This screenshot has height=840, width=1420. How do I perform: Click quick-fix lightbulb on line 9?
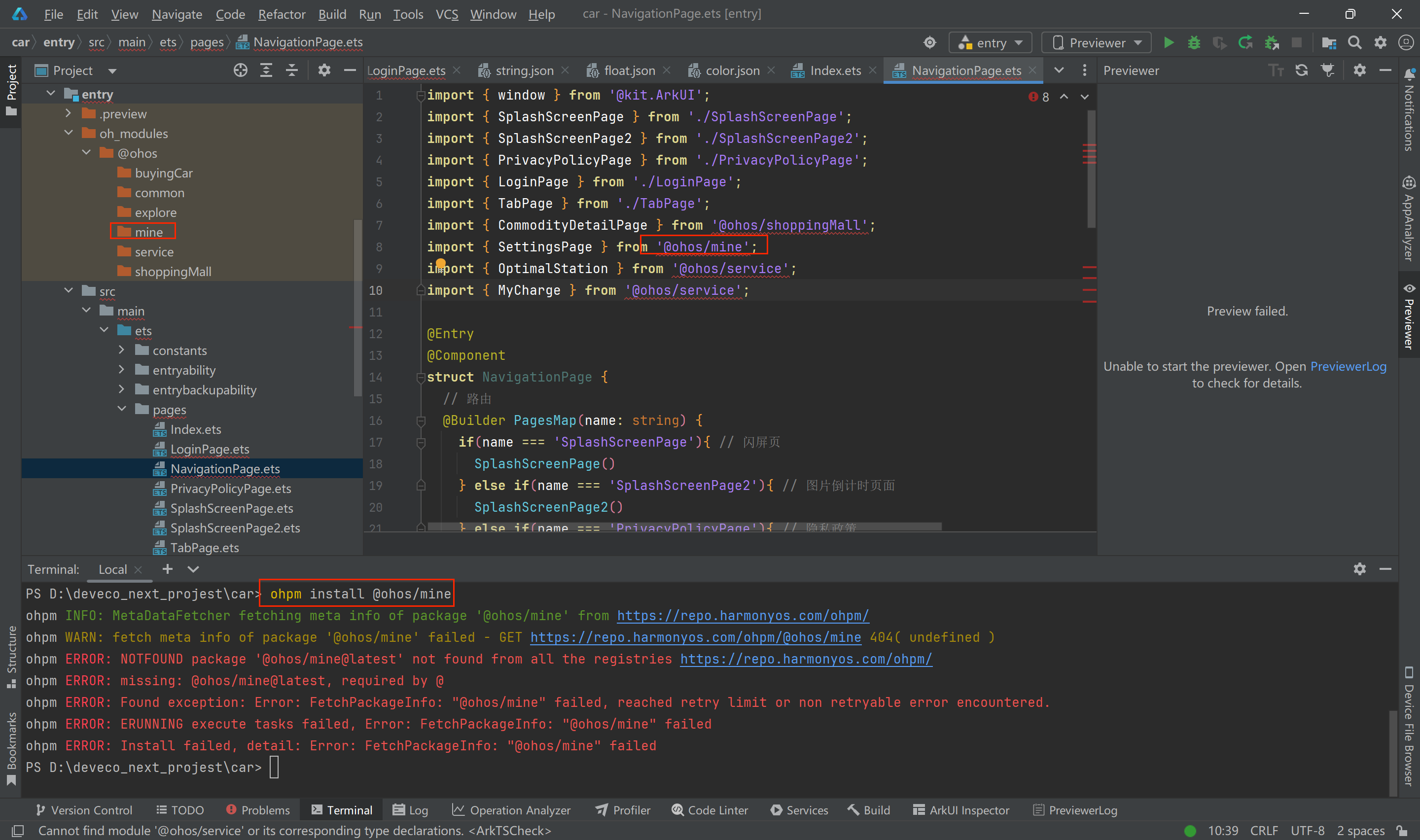[x=440, y=263]
